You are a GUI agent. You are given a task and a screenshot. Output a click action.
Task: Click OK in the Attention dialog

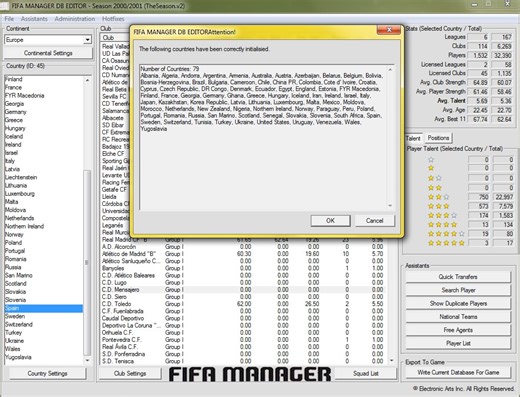click(330, 221)
